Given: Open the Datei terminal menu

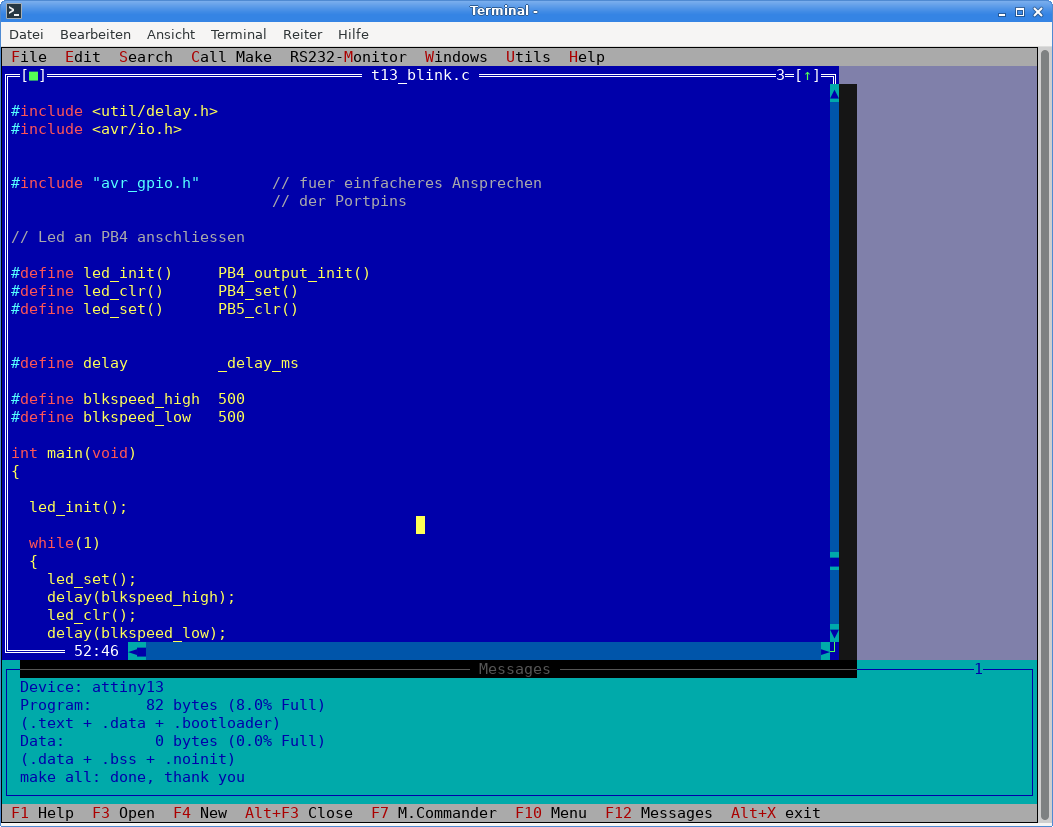Looking at the screenshot, I should coord(26,34).
